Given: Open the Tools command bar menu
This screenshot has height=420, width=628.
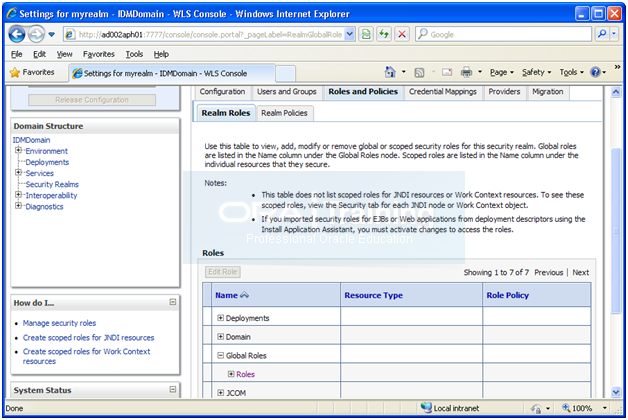Looking at the screenshot, I should coord(571,72).
